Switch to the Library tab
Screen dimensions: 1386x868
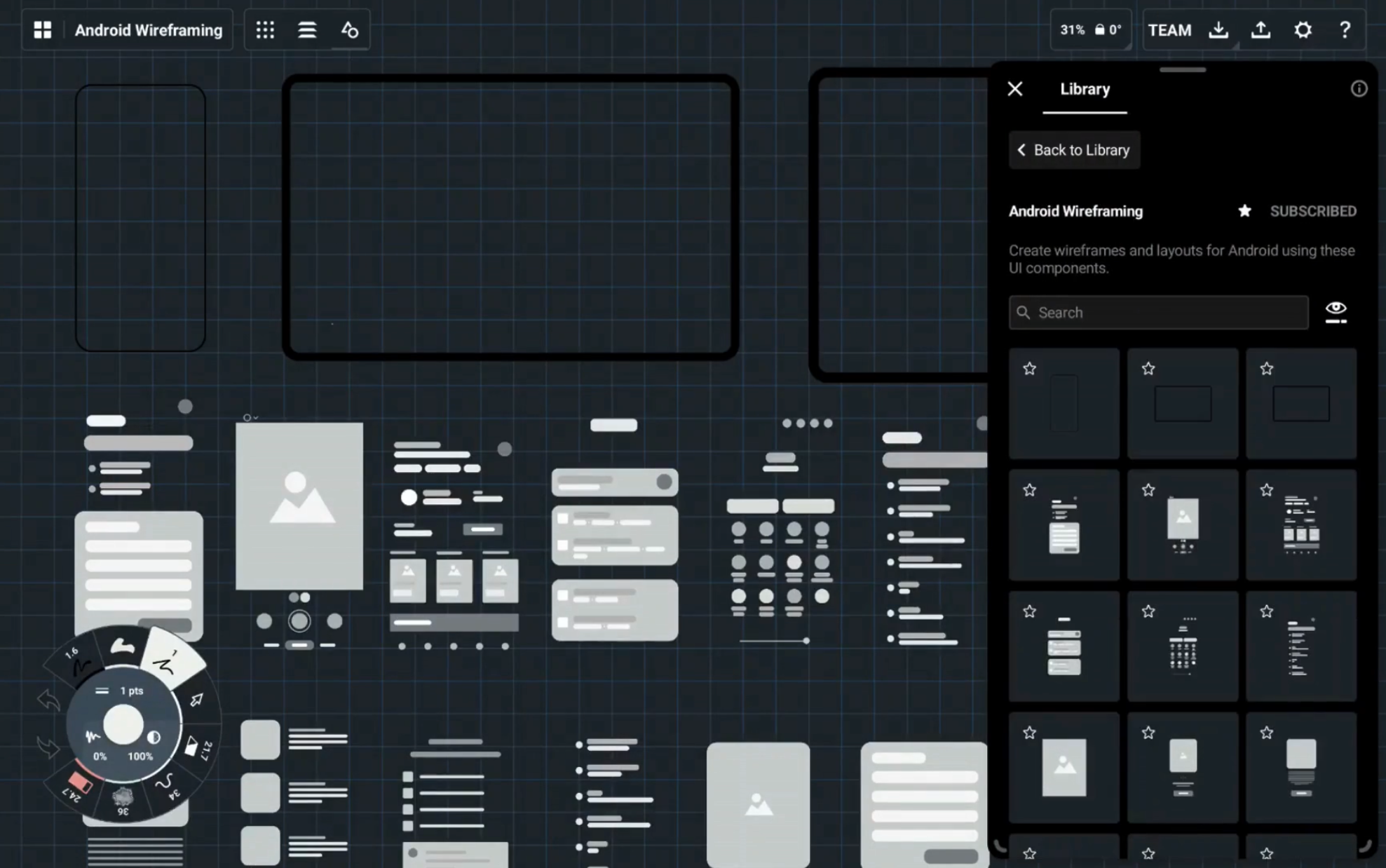[x=1085, y=89]
